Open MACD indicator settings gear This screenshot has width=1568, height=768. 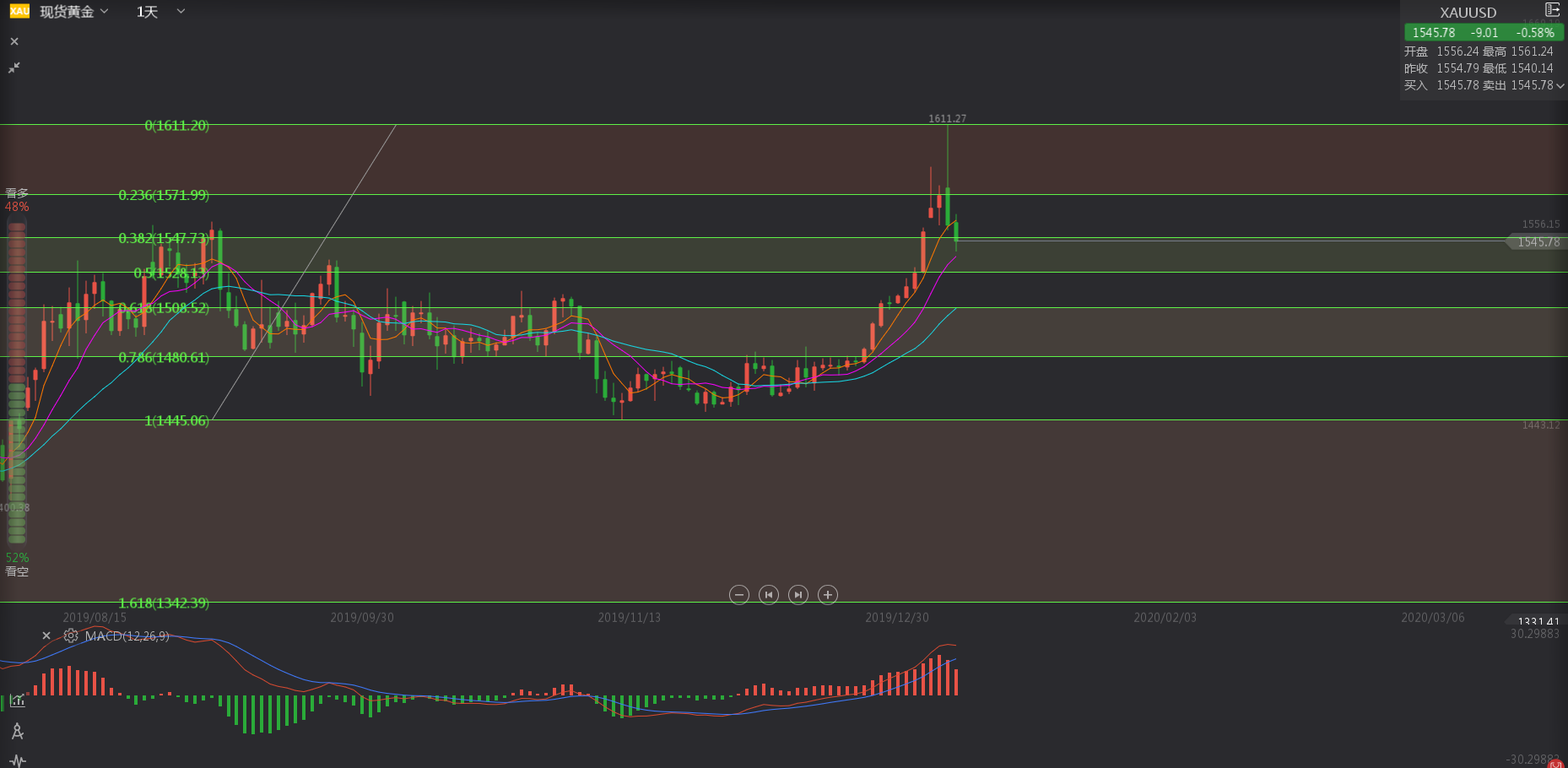(71, 635)
